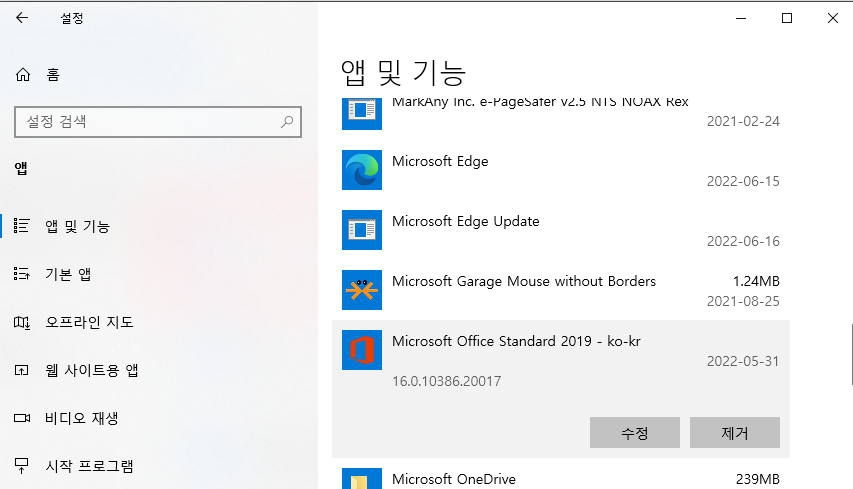853x489 pixels.
Task: Click the 239MB size value
Action: point(758,479)
